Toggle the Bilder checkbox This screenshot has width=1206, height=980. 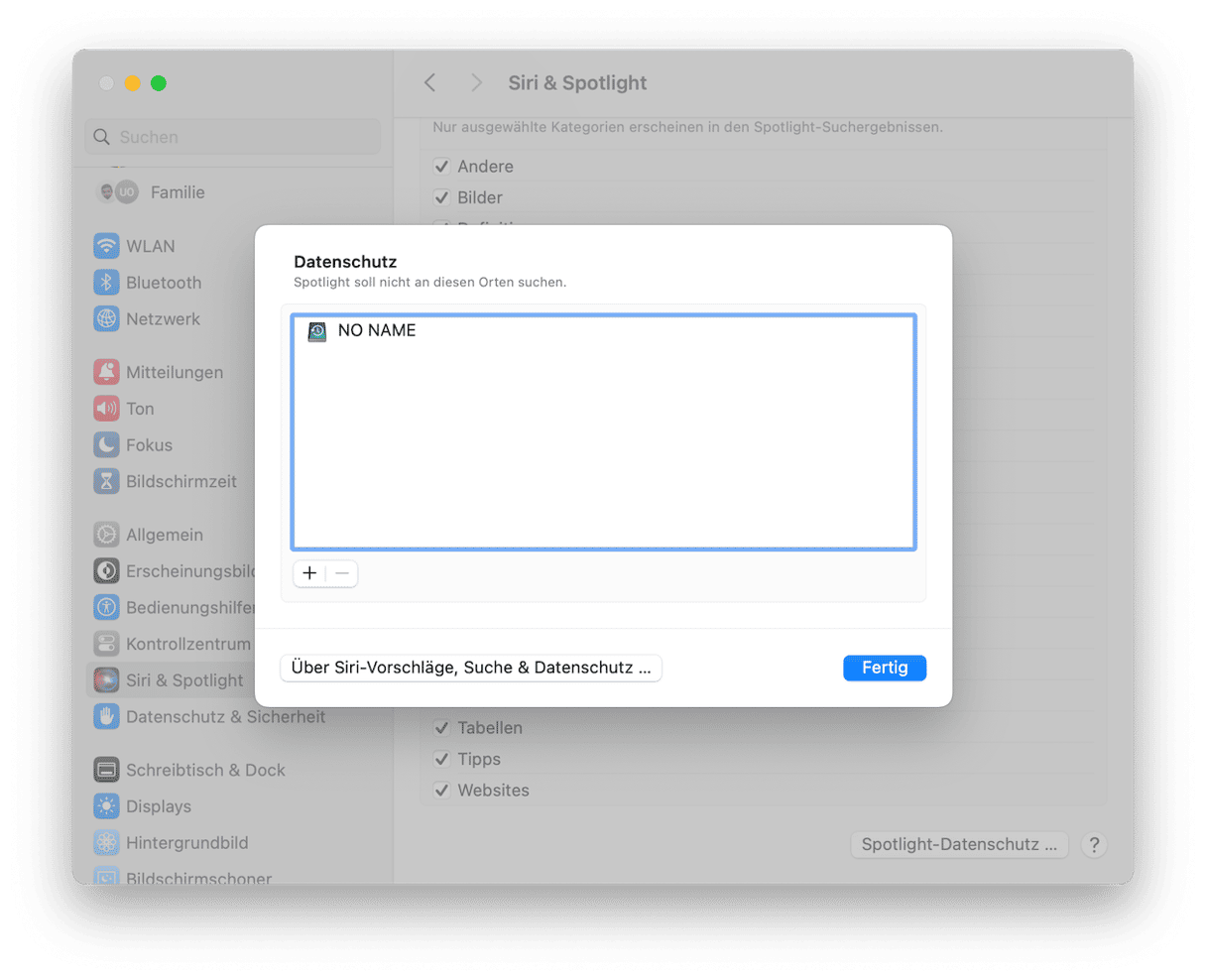point(441,197)
